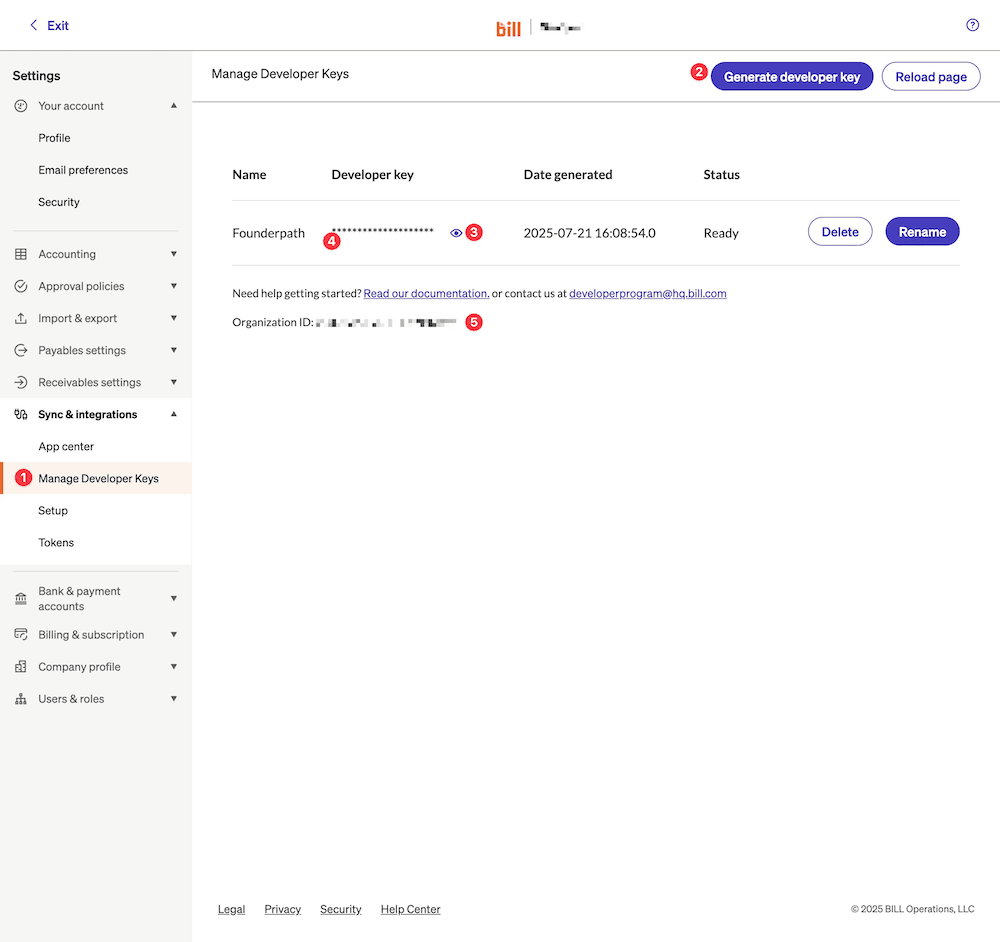Reveal the hidden Founderpath developer key

point(456,232)
